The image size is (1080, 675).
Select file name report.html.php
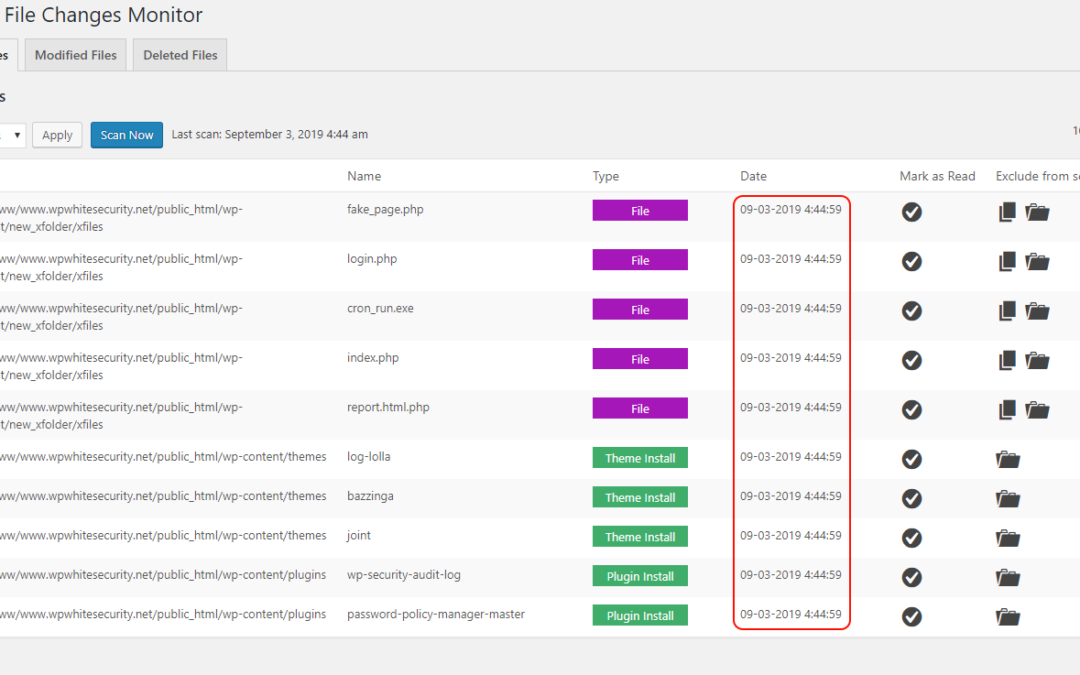388,407
